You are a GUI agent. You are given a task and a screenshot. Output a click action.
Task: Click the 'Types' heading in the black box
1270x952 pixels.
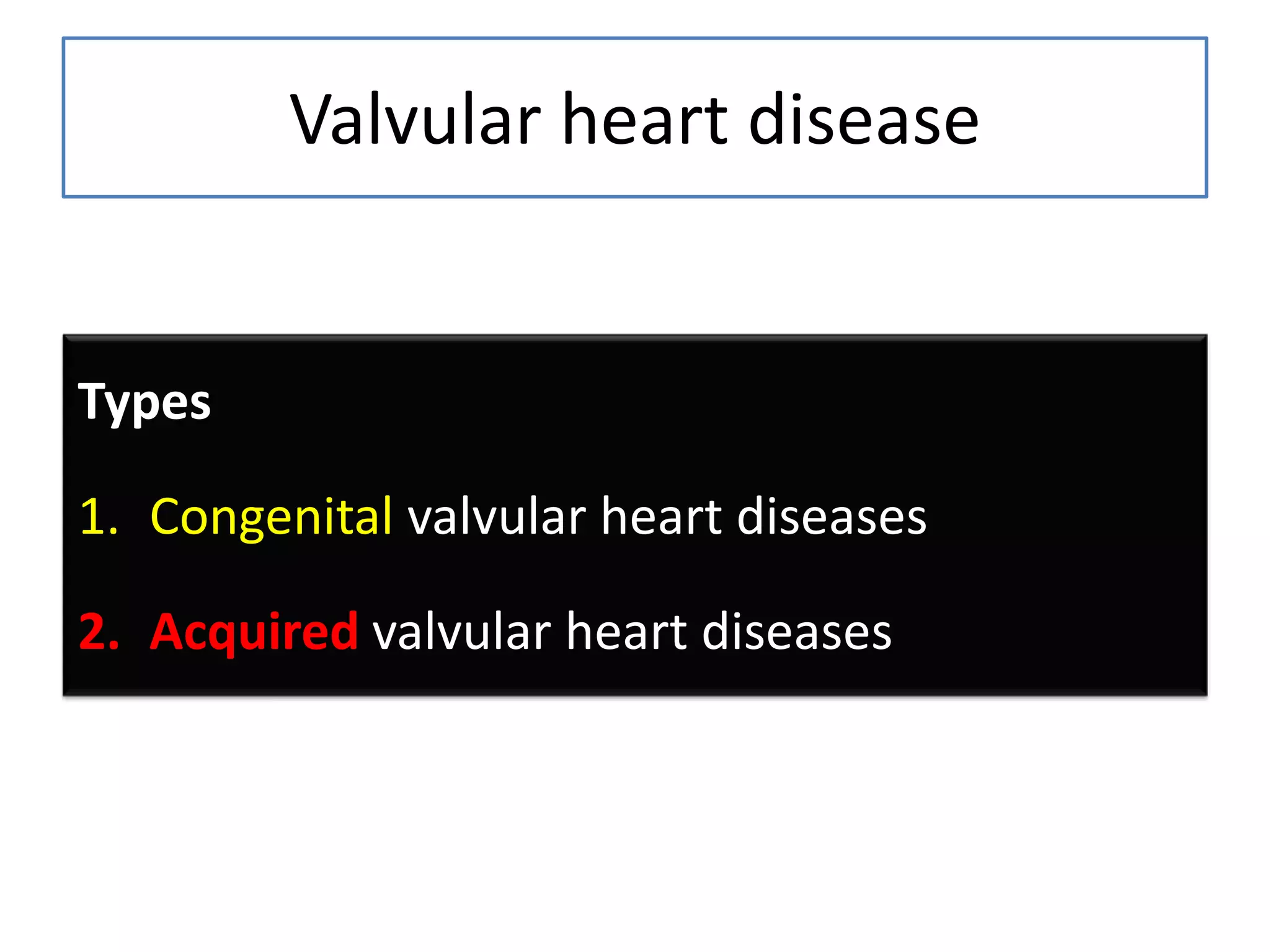(x=144, y=402)
